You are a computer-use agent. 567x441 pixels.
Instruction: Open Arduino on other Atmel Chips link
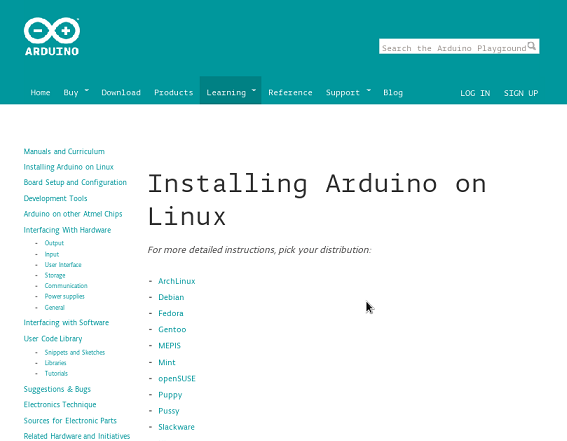(73, 214)
